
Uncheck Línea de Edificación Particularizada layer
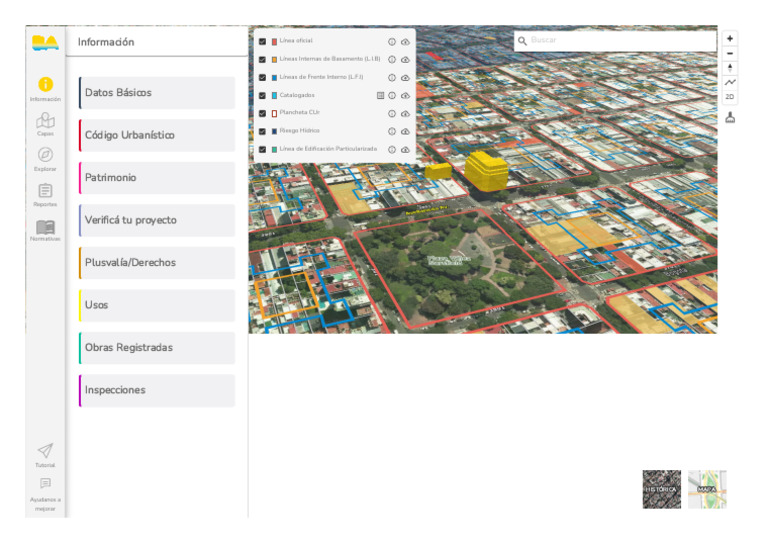263,149
